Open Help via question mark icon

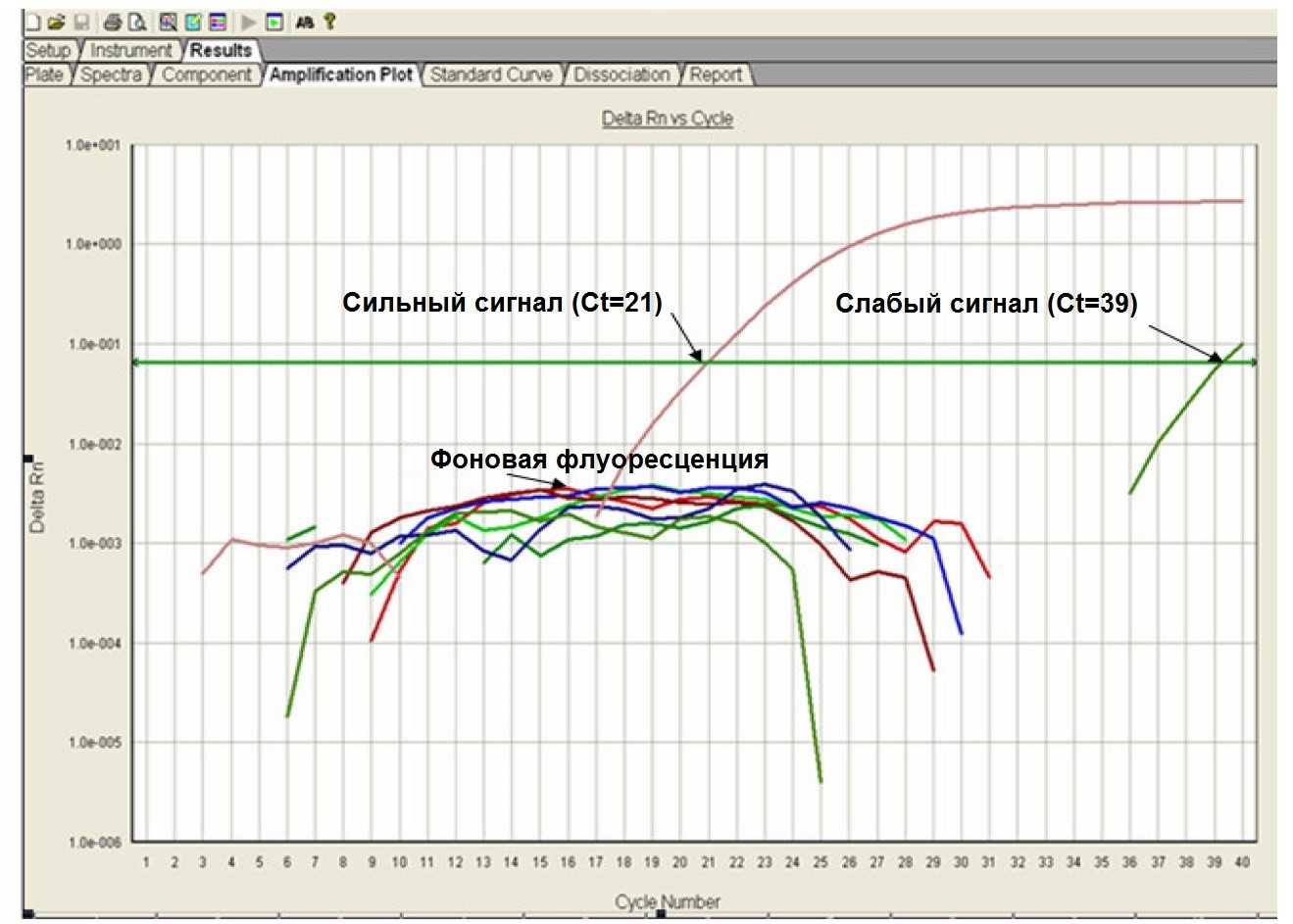tap(329, 22)
